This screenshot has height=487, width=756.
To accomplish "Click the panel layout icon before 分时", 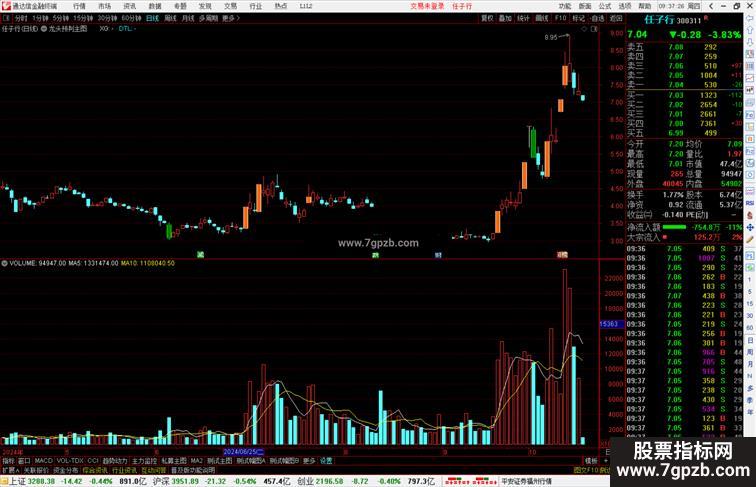I will [x=6, y=18].
